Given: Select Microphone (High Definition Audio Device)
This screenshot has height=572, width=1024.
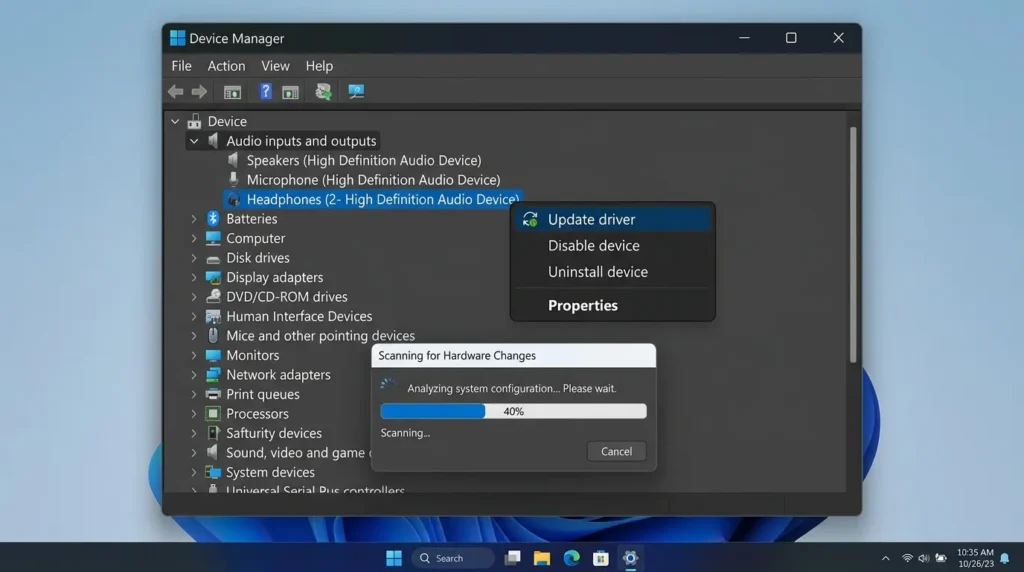Looking at the screenshot, I should [374, 180].
